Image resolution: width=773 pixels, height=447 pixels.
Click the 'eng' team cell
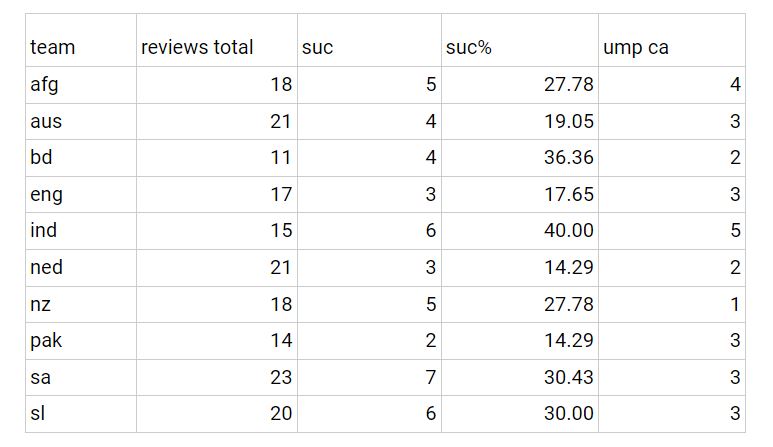pyautogui.click(x=81, y=195)
